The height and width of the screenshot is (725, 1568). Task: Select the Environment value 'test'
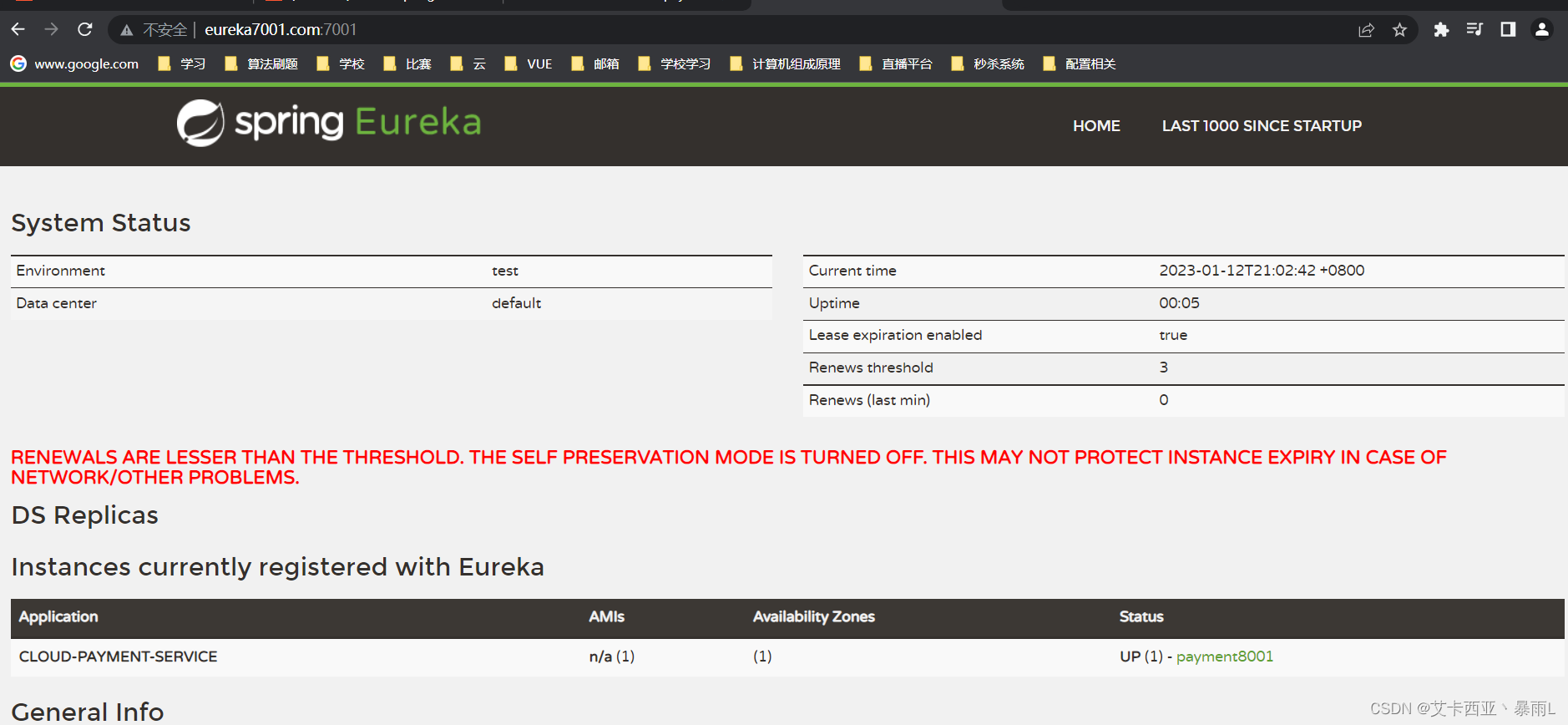click(505, 271)
